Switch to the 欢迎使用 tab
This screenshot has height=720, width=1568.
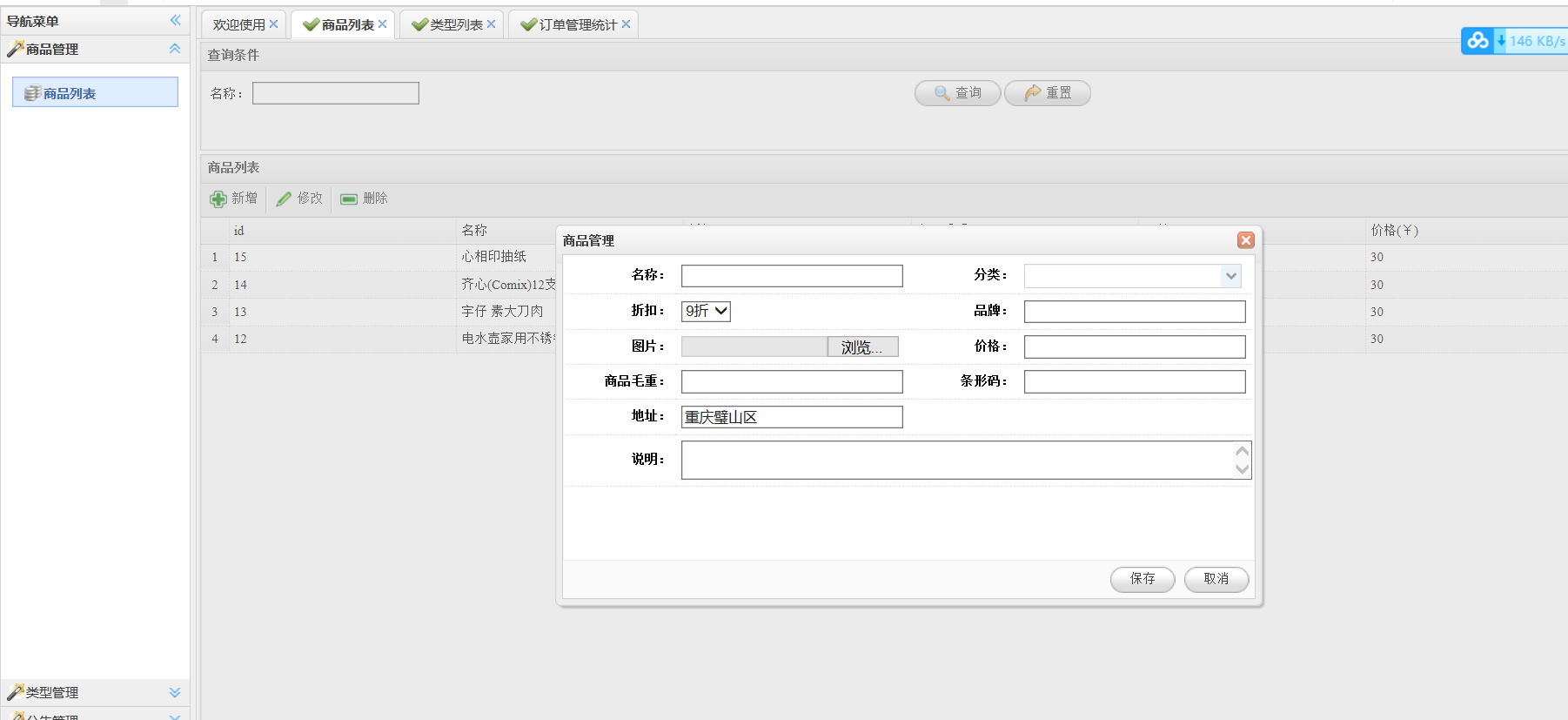[x=238, y=25]
